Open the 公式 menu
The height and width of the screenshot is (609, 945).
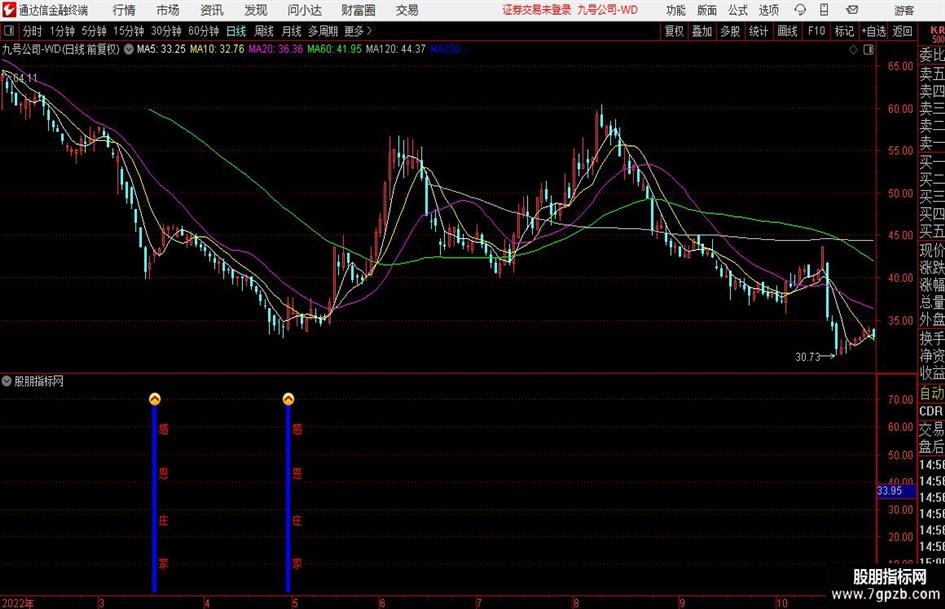(x=737, y=10)
